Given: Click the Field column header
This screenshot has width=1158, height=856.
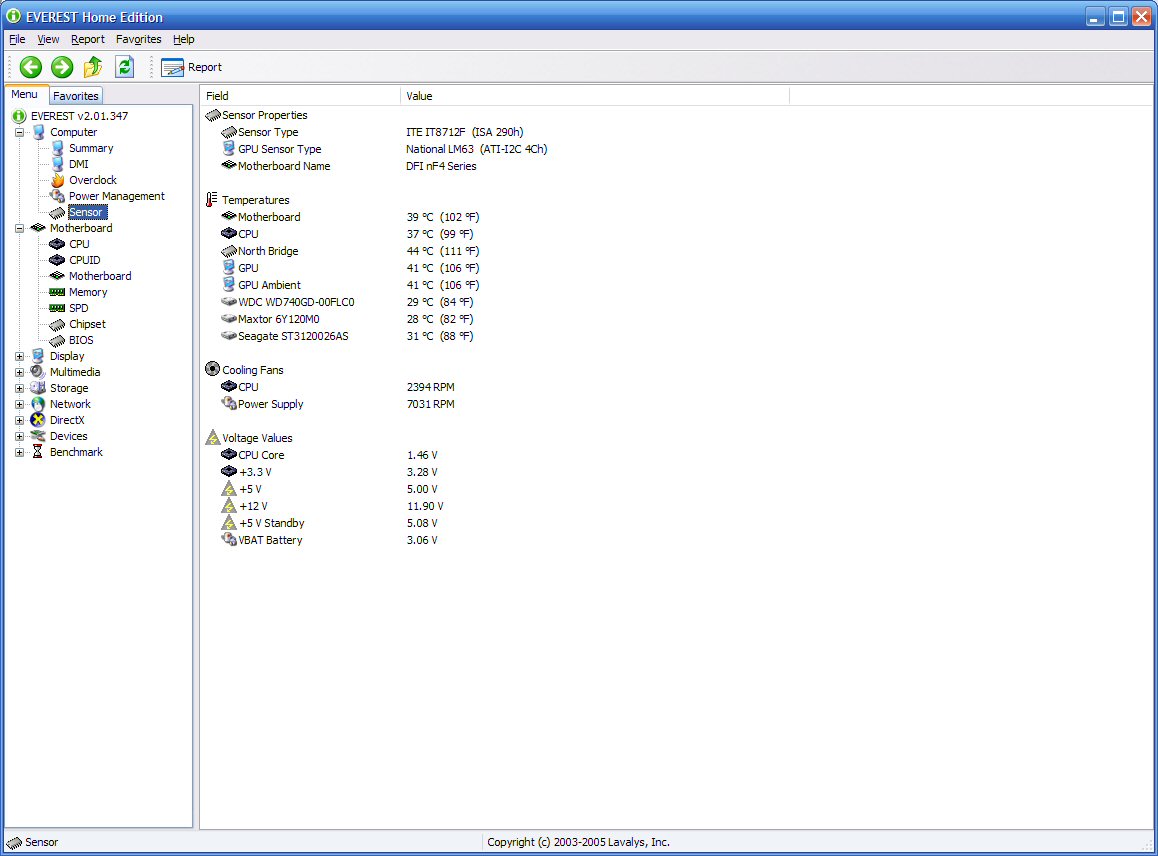Looking at the screenshot, I should (301, 96).
